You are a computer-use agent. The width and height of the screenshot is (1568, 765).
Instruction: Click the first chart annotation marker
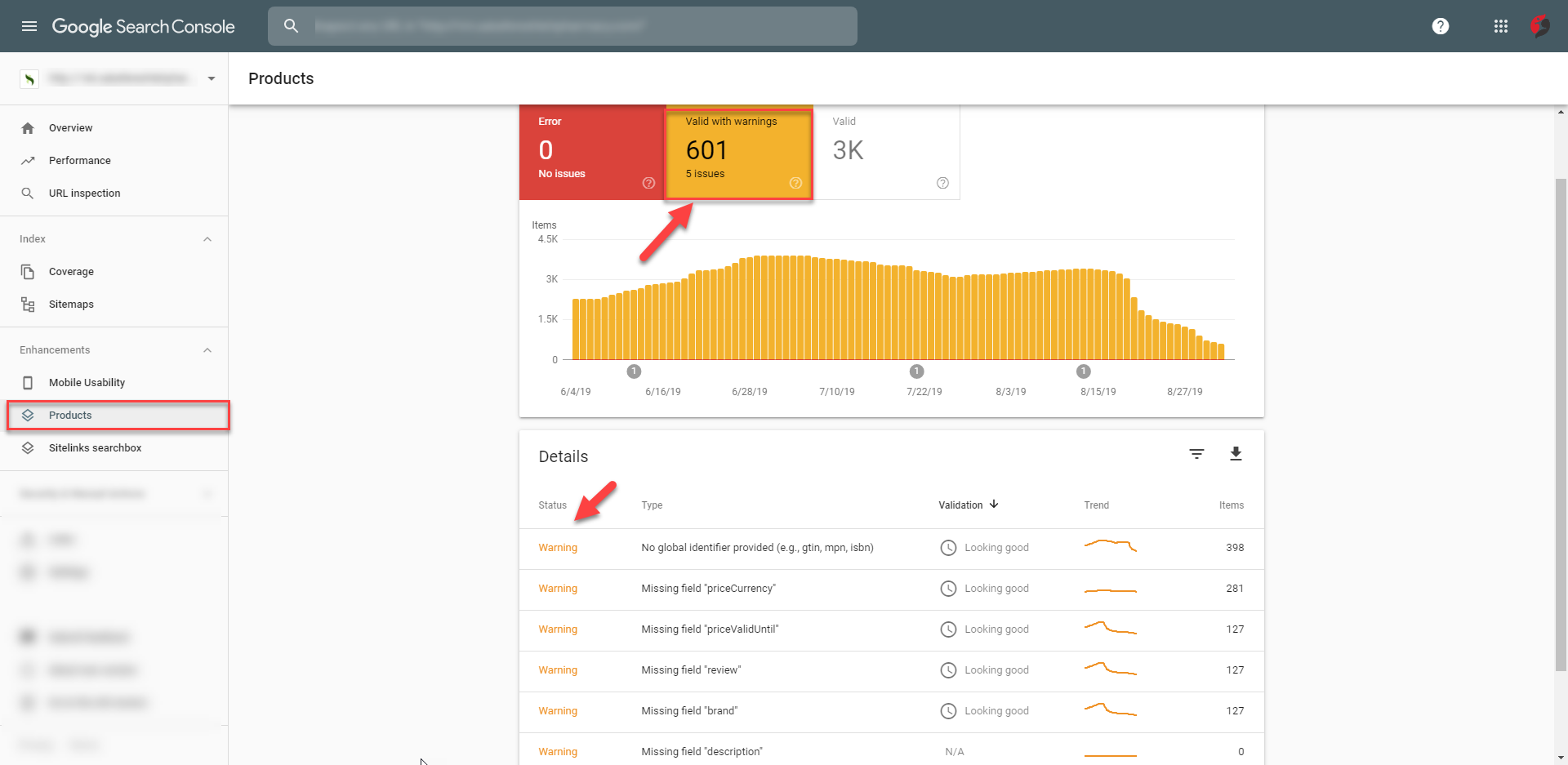634,371
